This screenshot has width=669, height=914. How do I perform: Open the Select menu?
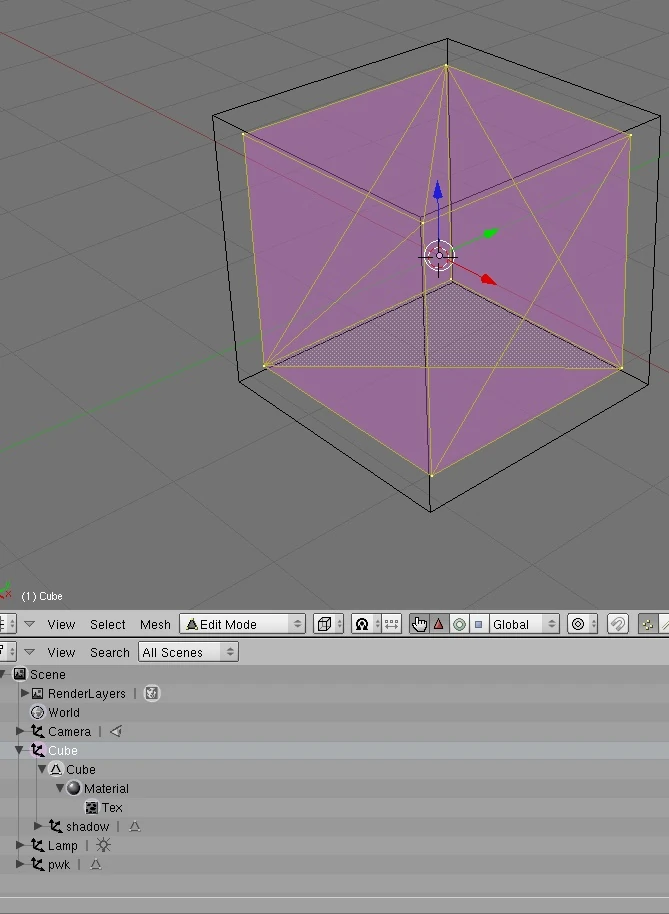[108, 624]
